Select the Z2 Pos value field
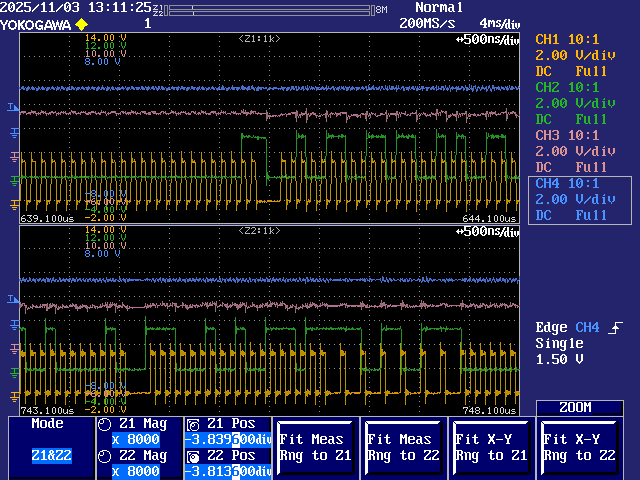This screenshot has width=640, height=480. 228,471
